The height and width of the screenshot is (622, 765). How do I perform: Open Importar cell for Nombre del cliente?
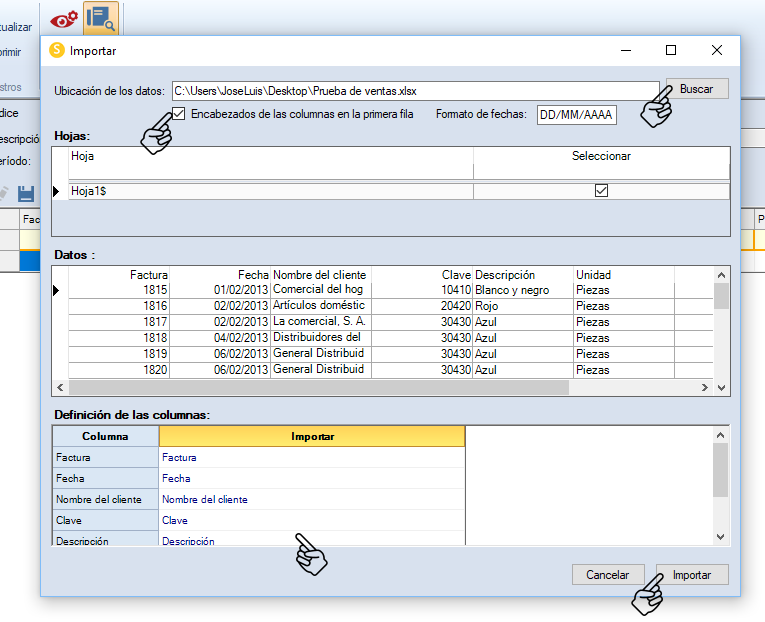(311, 499)
